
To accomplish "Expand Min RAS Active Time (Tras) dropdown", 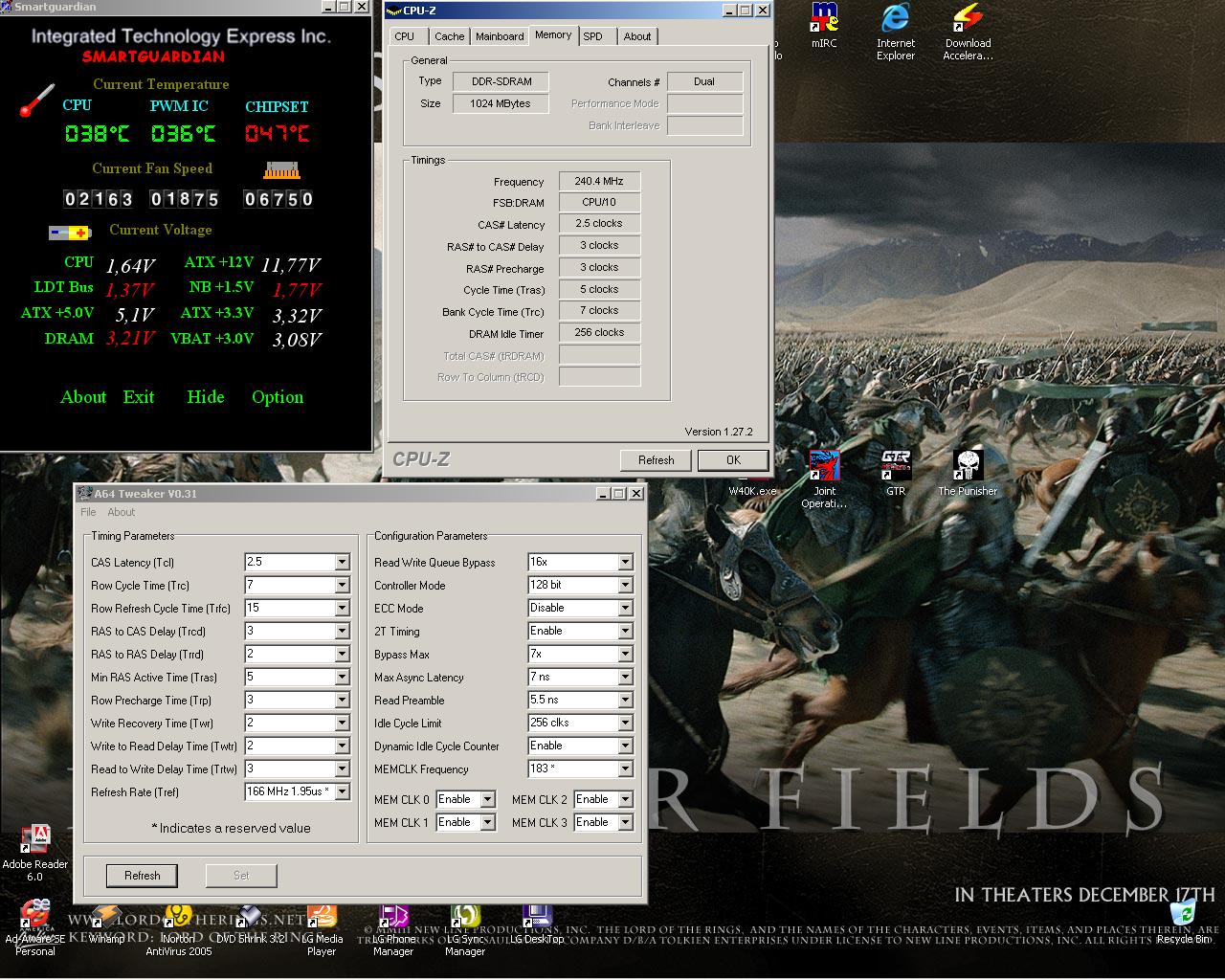I will [x=342, y=677].
